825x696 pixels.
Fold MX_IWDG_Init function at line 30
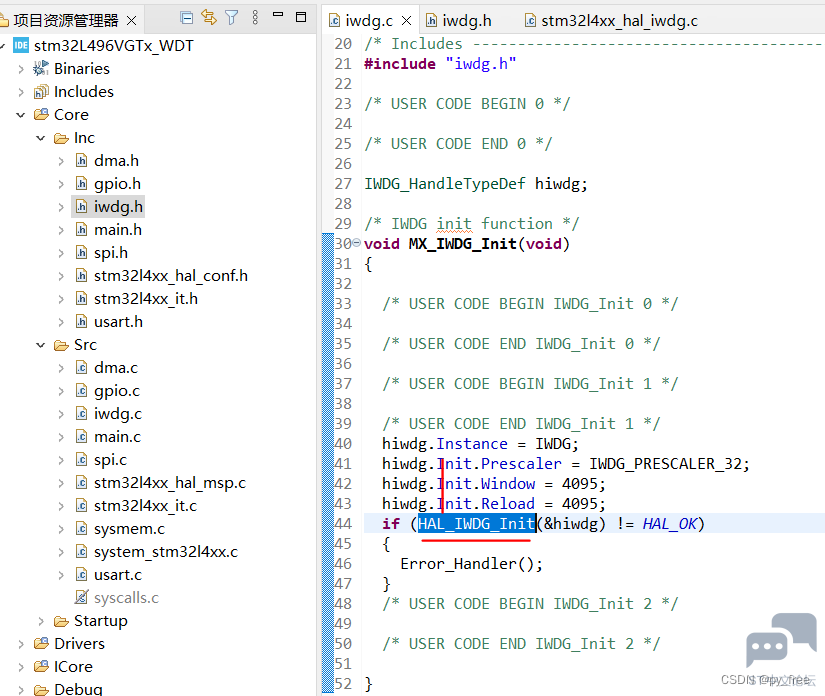[x=357, y=243]
